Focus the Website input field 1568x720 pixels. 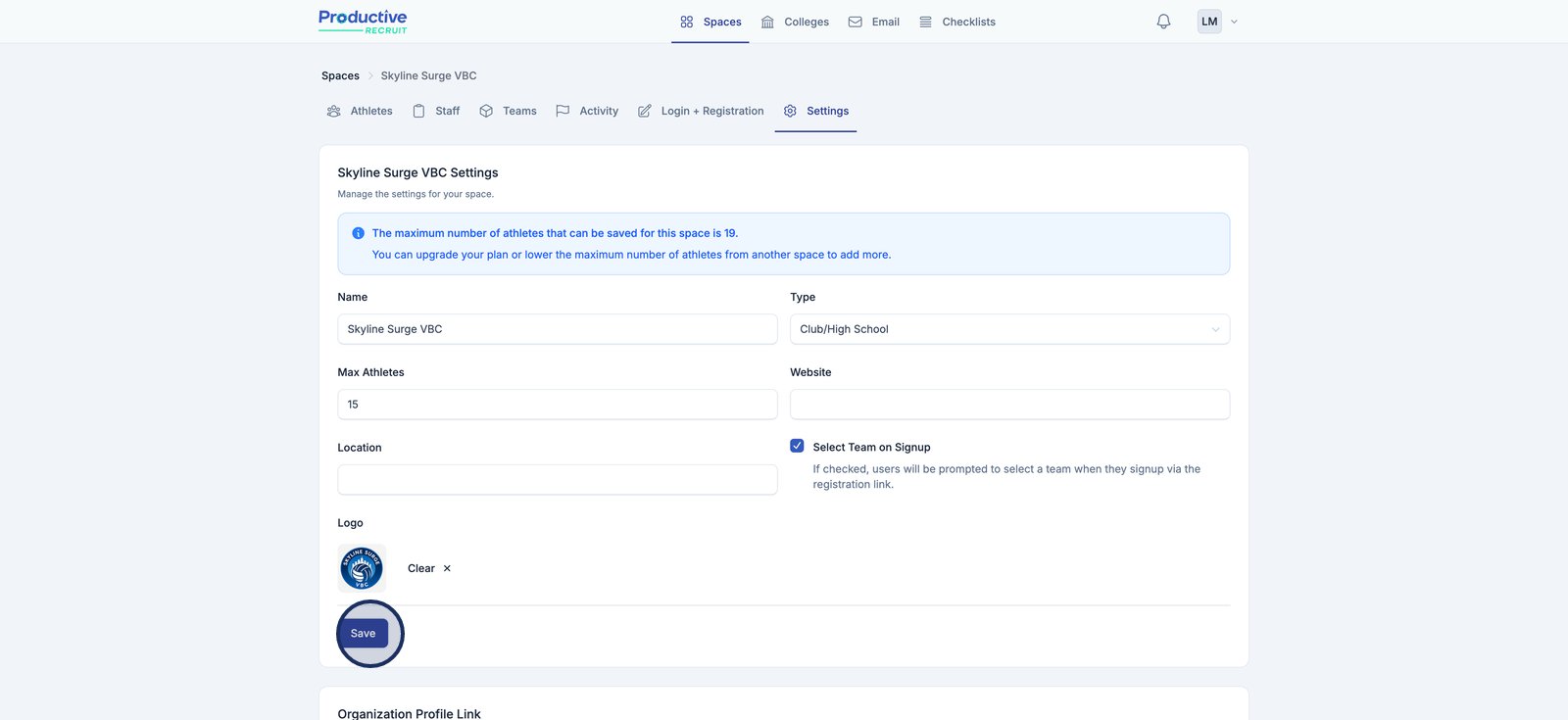[1009, 405]
